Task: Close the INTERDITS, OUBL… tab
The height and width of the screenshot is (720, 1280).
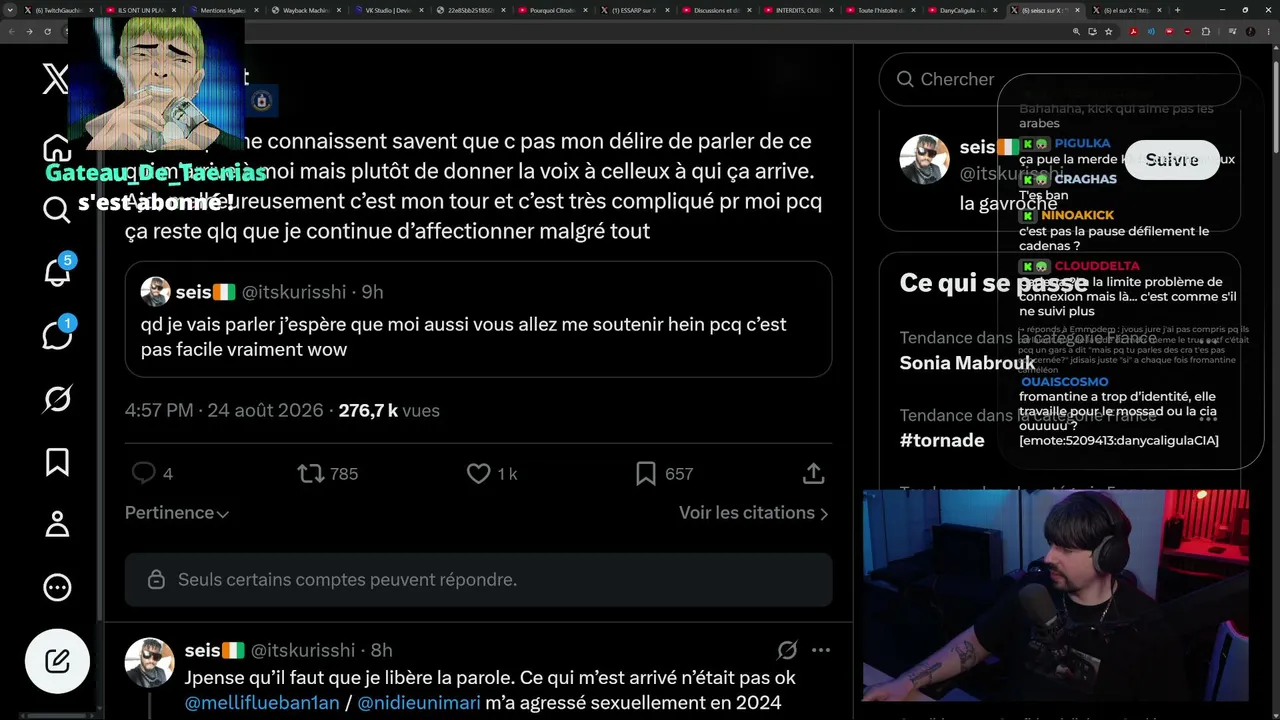Action: [830, 10]
